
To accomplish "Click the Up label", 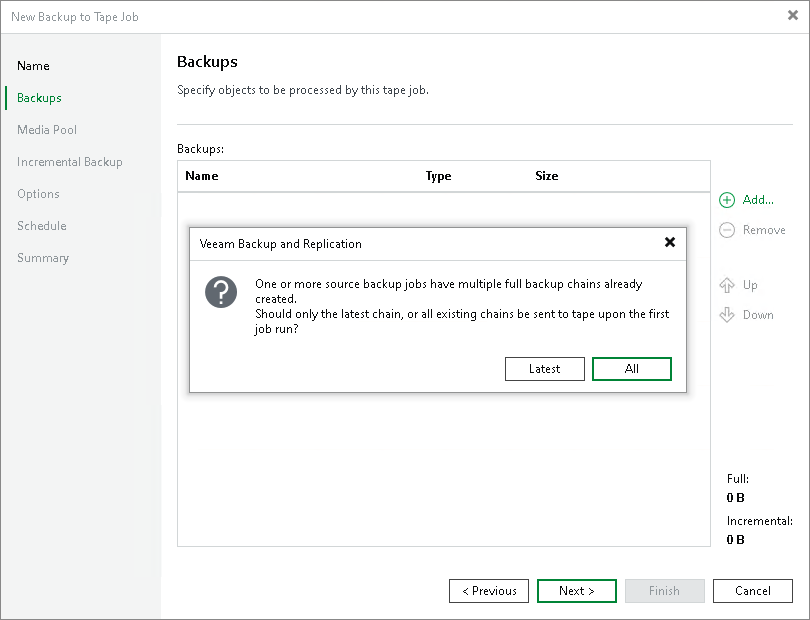I will pyautogui.click(x=750, y=285).
